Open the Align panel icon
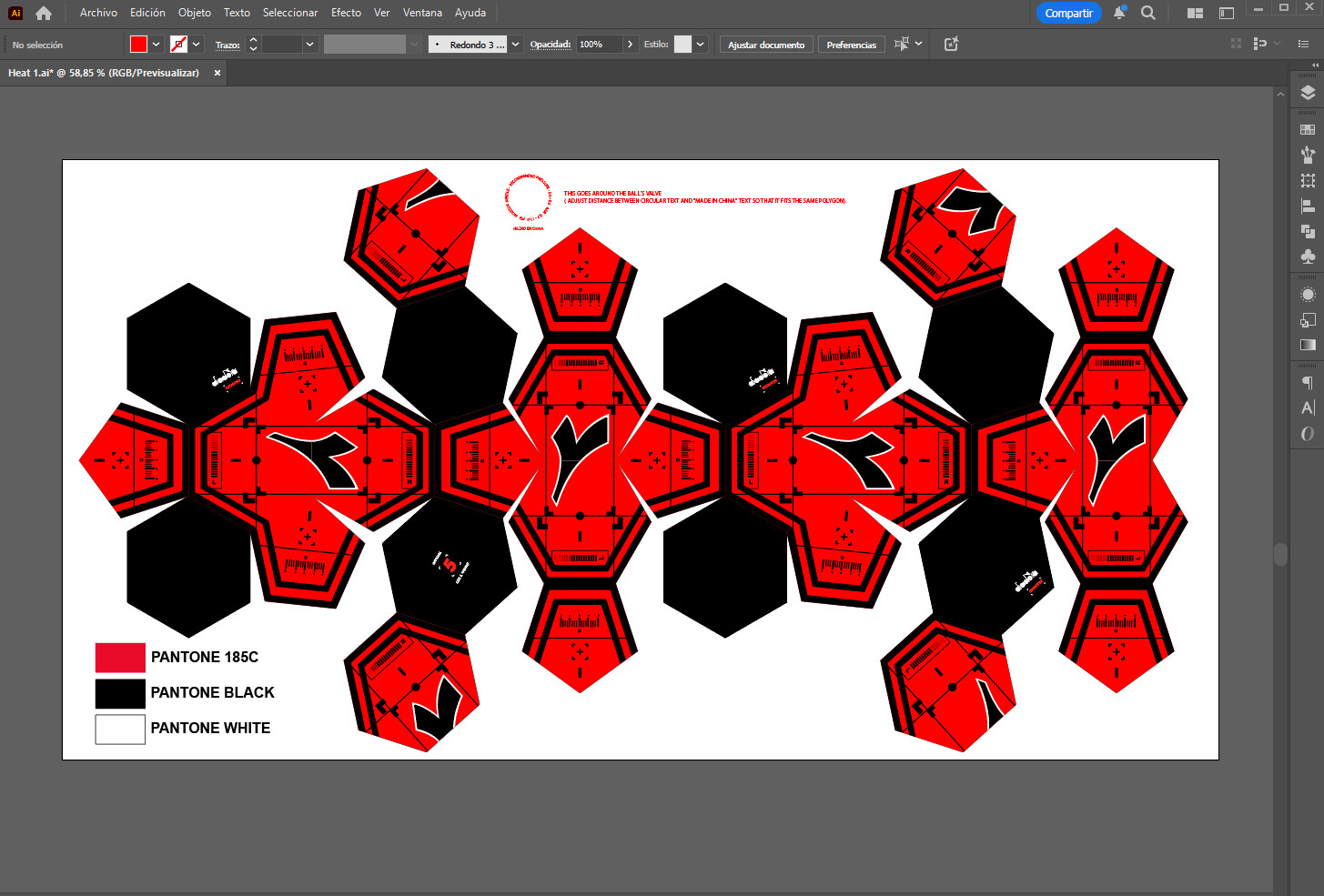Viewport: 1324px width, 896px height. coord(1308,206)
